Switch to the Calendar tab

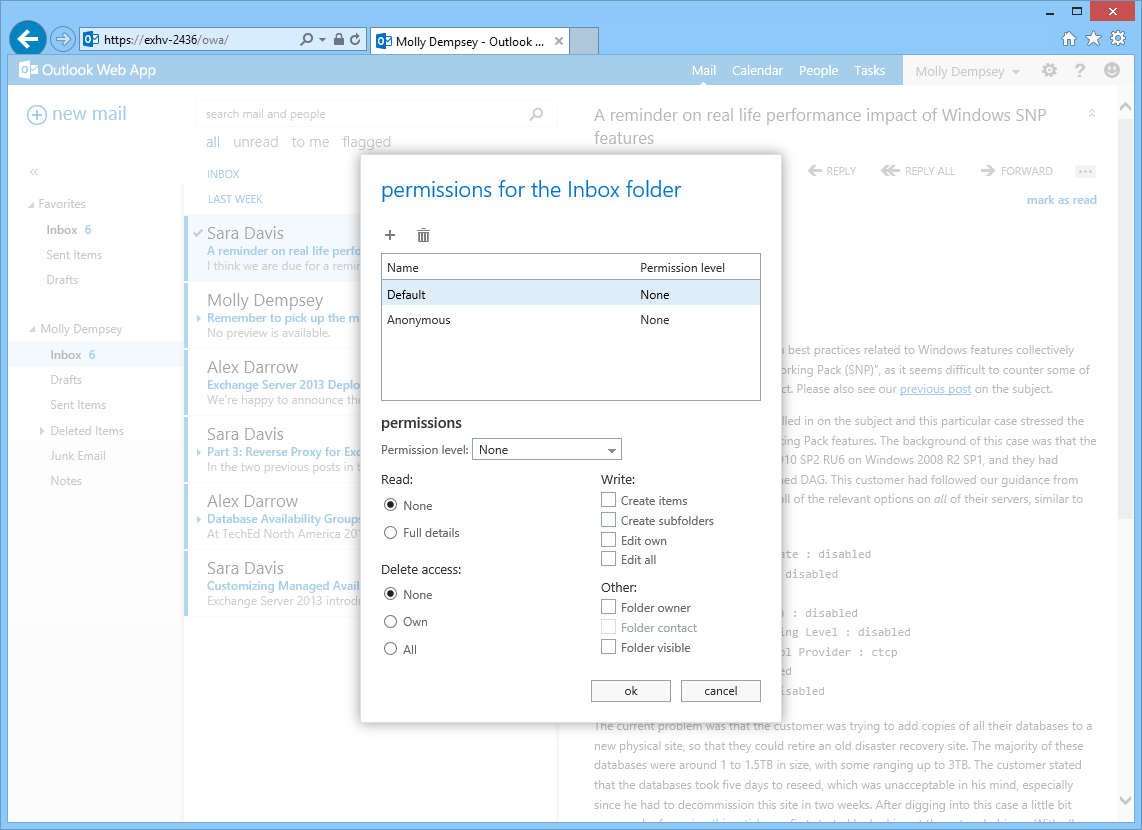click(757, 70)
